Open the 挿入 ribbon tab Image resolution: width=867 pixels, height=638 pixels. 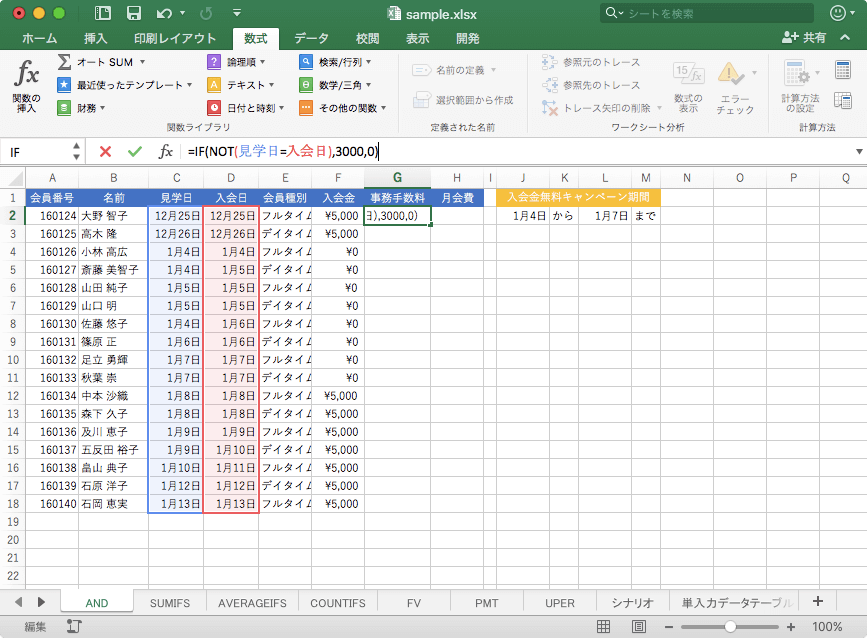(x=96, y=38)
